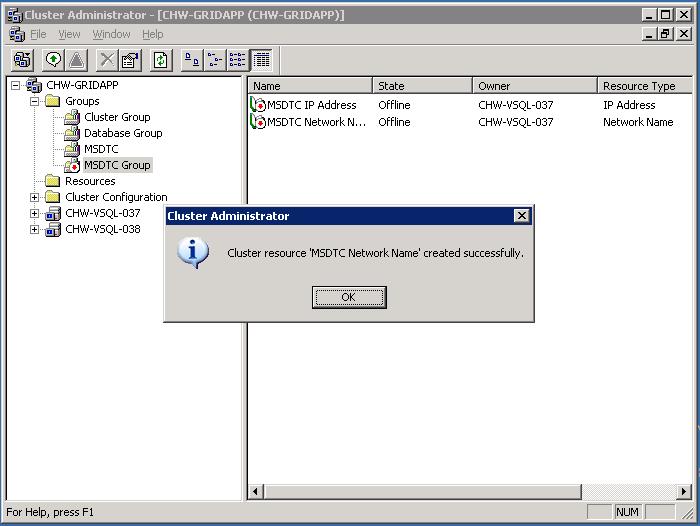
Task: Click the info icon in the dialog
Action: pyautogui.click(x=193, y=252)
